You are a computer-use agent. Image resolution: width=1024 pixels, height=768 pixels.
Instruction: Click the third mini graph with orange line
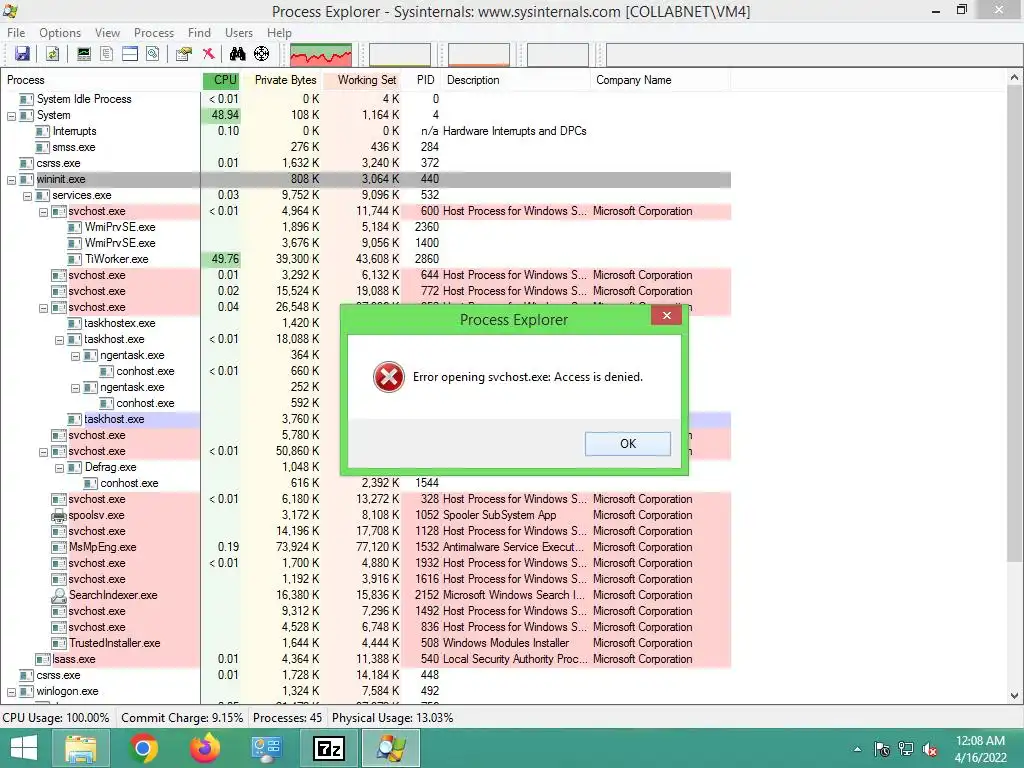479,55
